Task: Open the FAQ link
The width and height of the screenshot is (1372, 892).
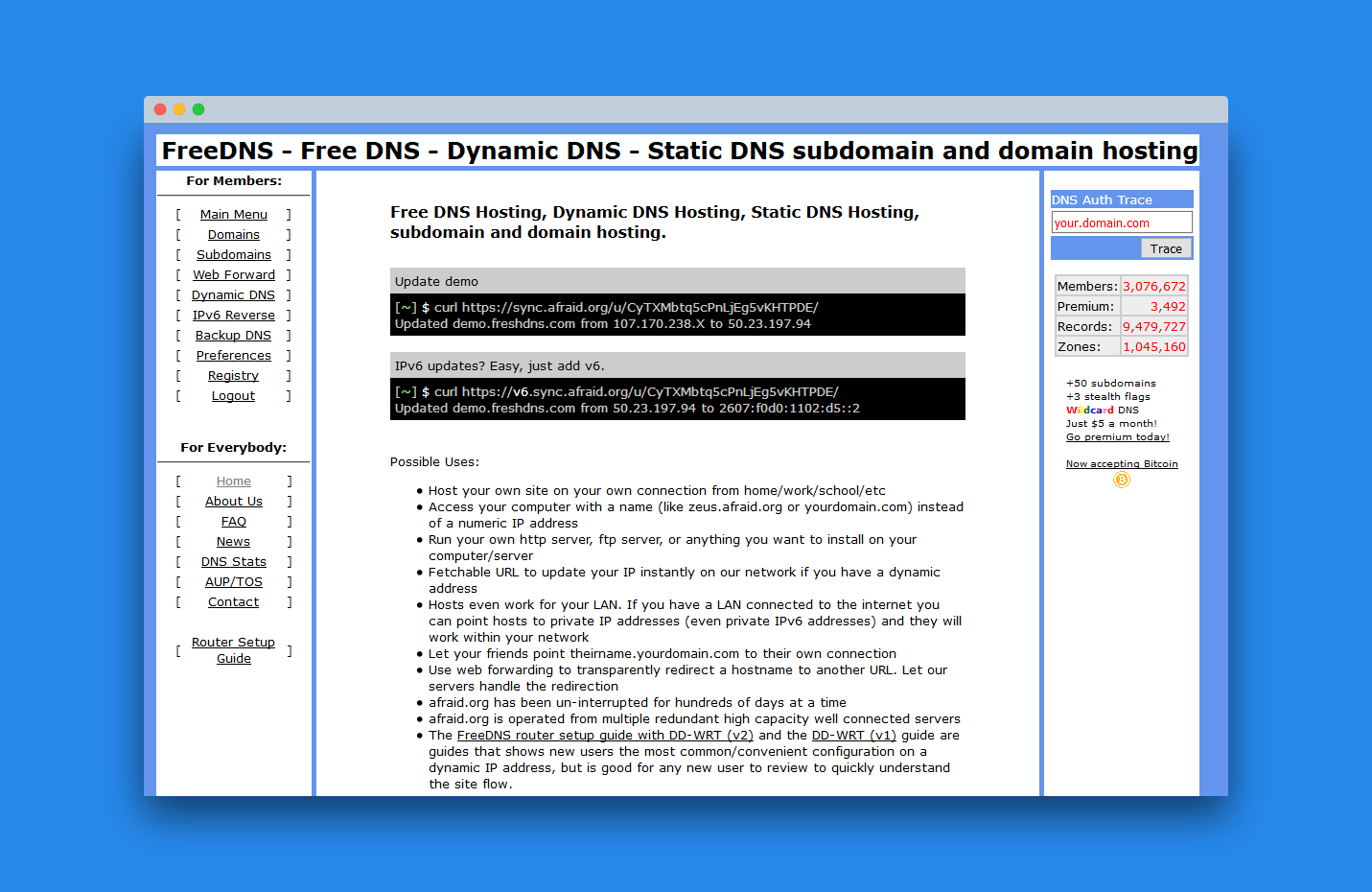Action: (x=234, y=522)
